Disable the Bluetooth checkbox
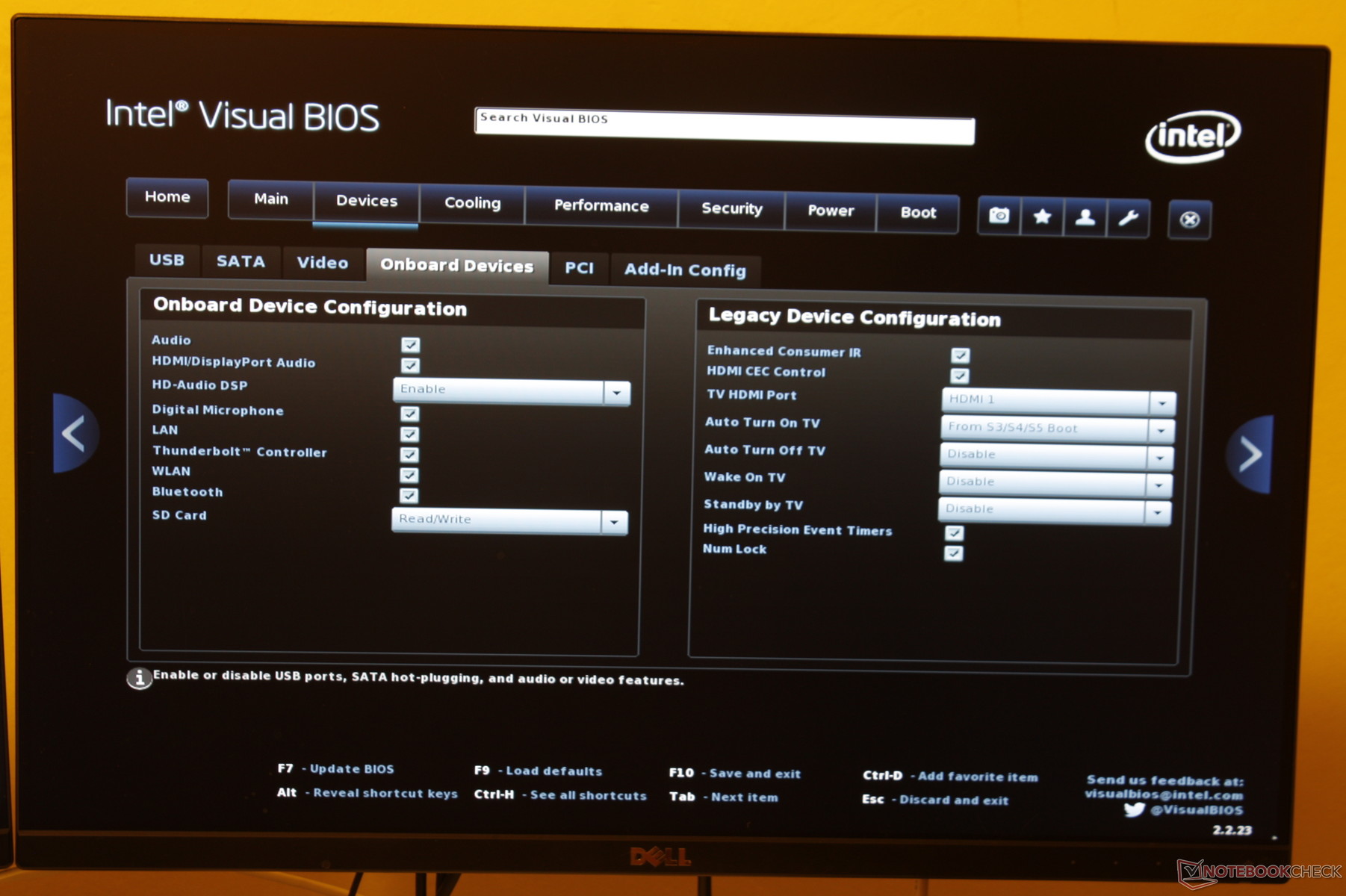Screen dimensions: 1346x896 [x=409, y=495]
